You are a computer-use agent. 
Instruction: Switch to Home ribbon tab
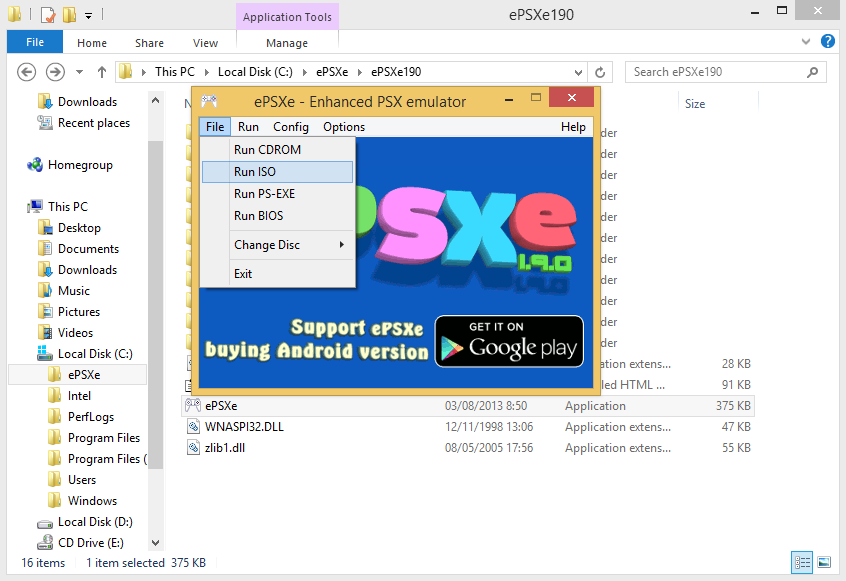(x=92, y=43)
